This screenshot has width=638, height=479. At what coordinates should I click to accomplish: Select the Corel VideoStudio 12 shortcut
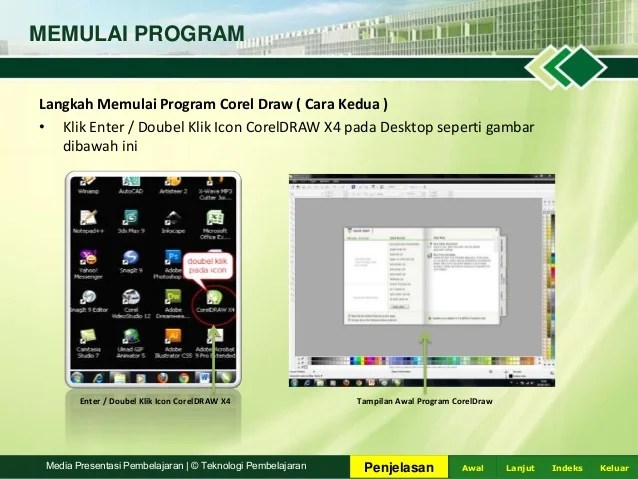[131, 304]
